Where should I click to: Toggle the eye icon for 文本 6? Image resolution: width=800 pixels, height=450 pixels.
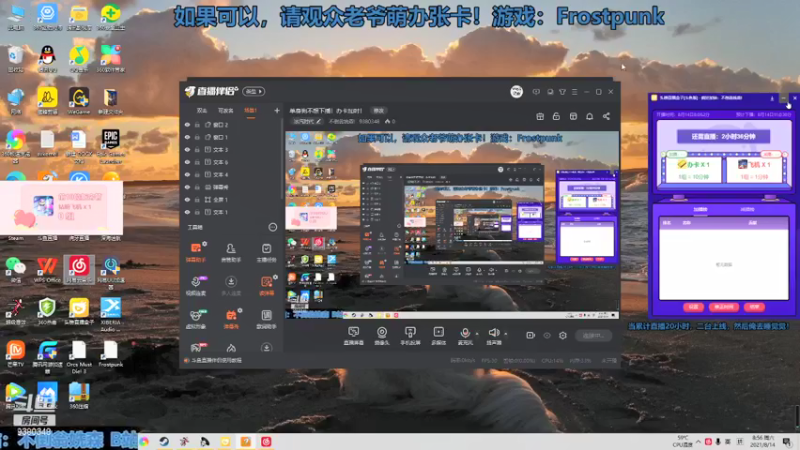[x=187, y=162]
